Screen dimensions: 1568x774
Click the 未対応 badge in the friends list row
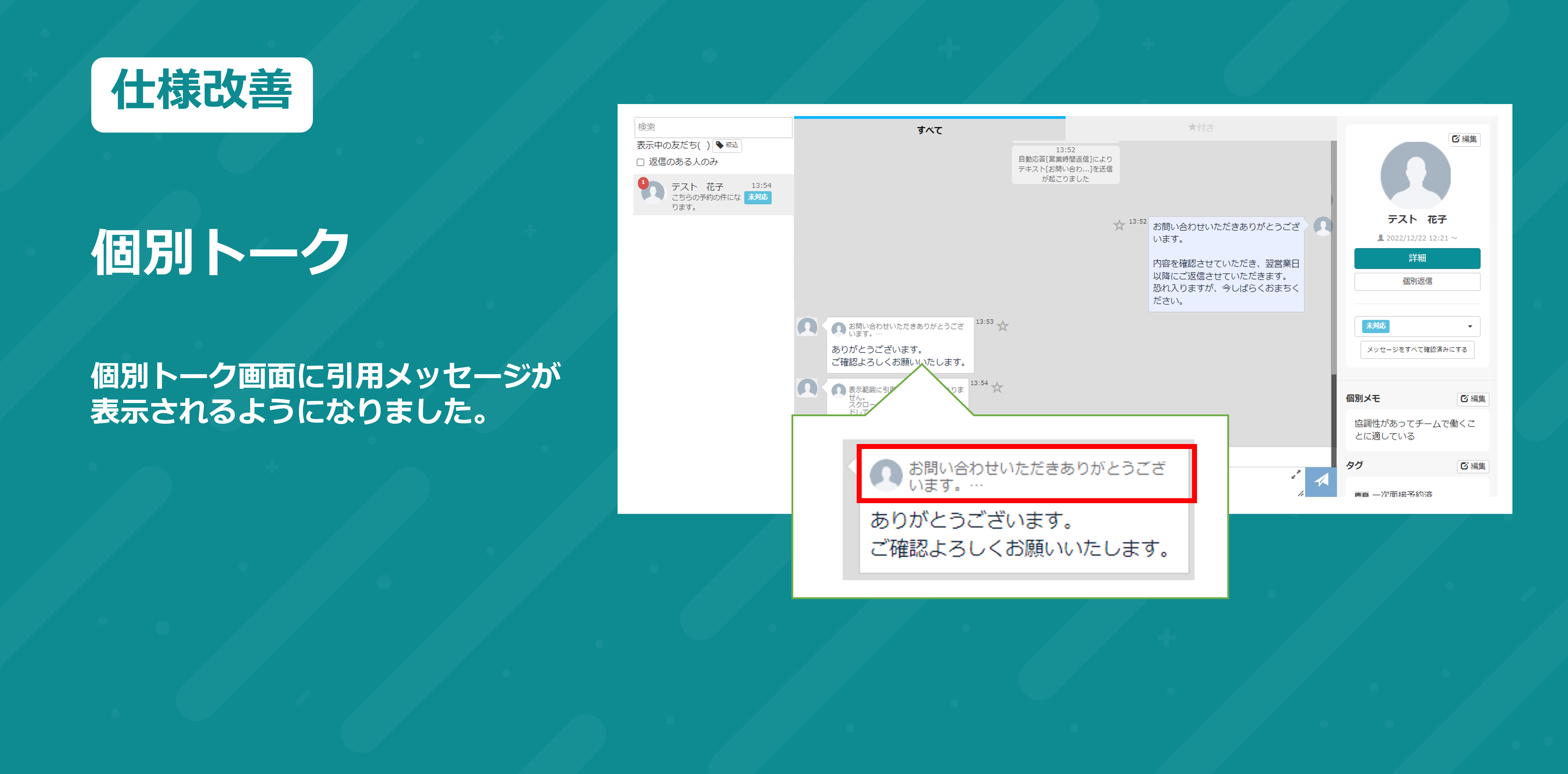point(758,197)
